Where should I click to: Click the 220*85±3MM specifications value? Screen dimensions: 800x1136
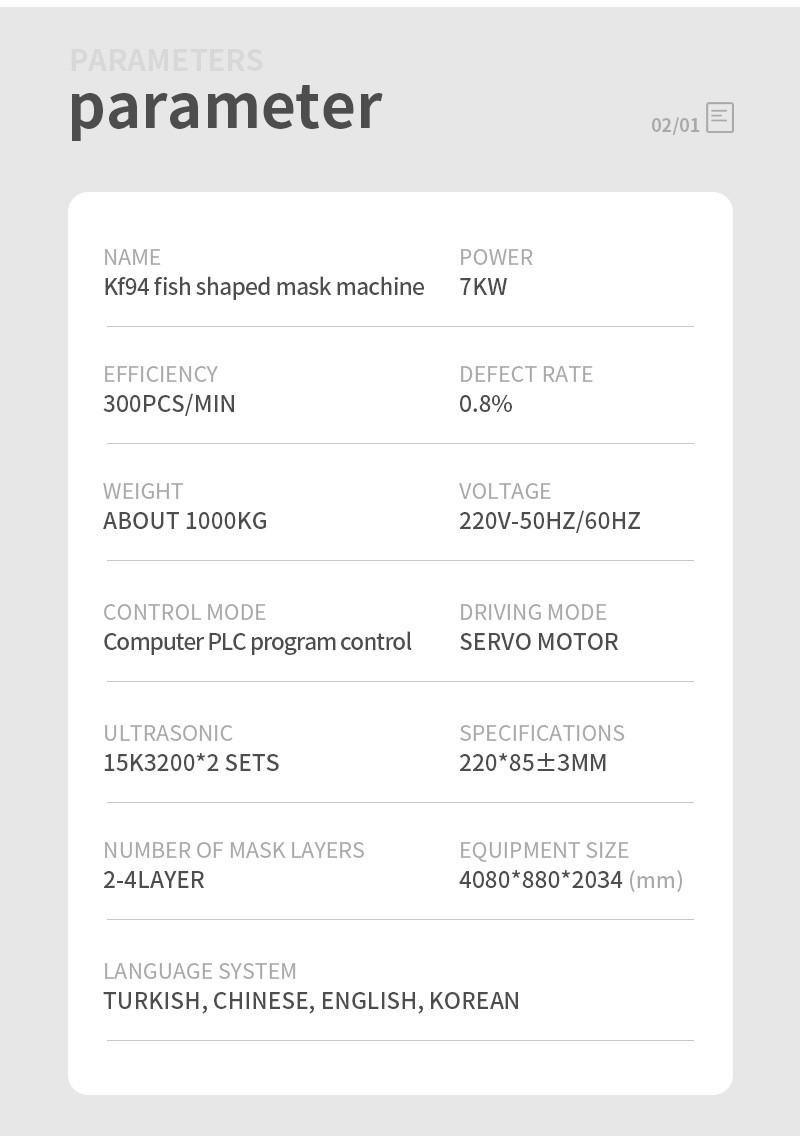point(533,763)
